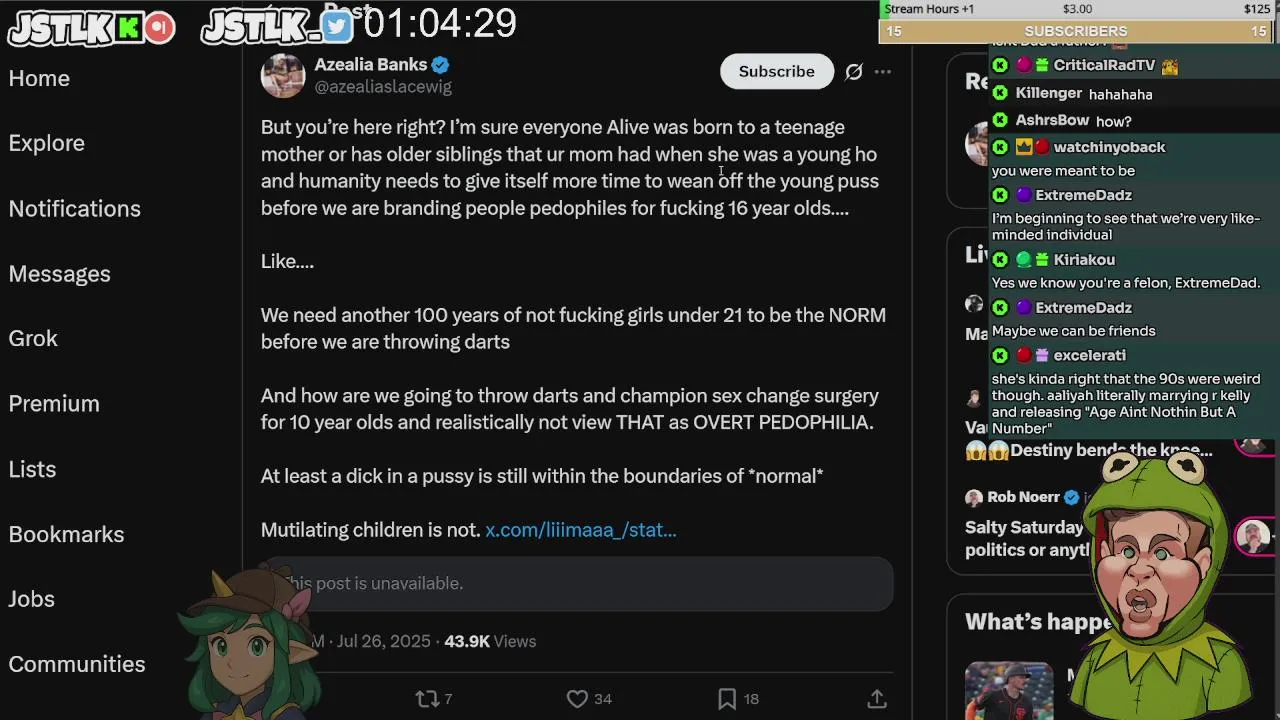Go to Home in sidebar

[40, 79]
